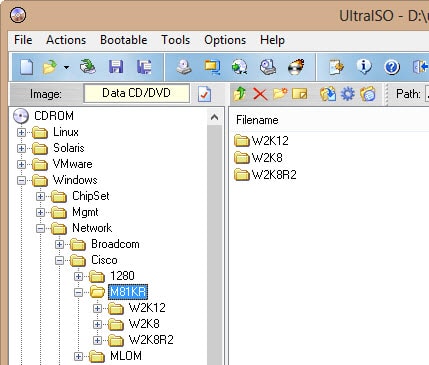429x365 pixels.
Task: Click the image properties checkmark icon
Action: coord(204,94)
